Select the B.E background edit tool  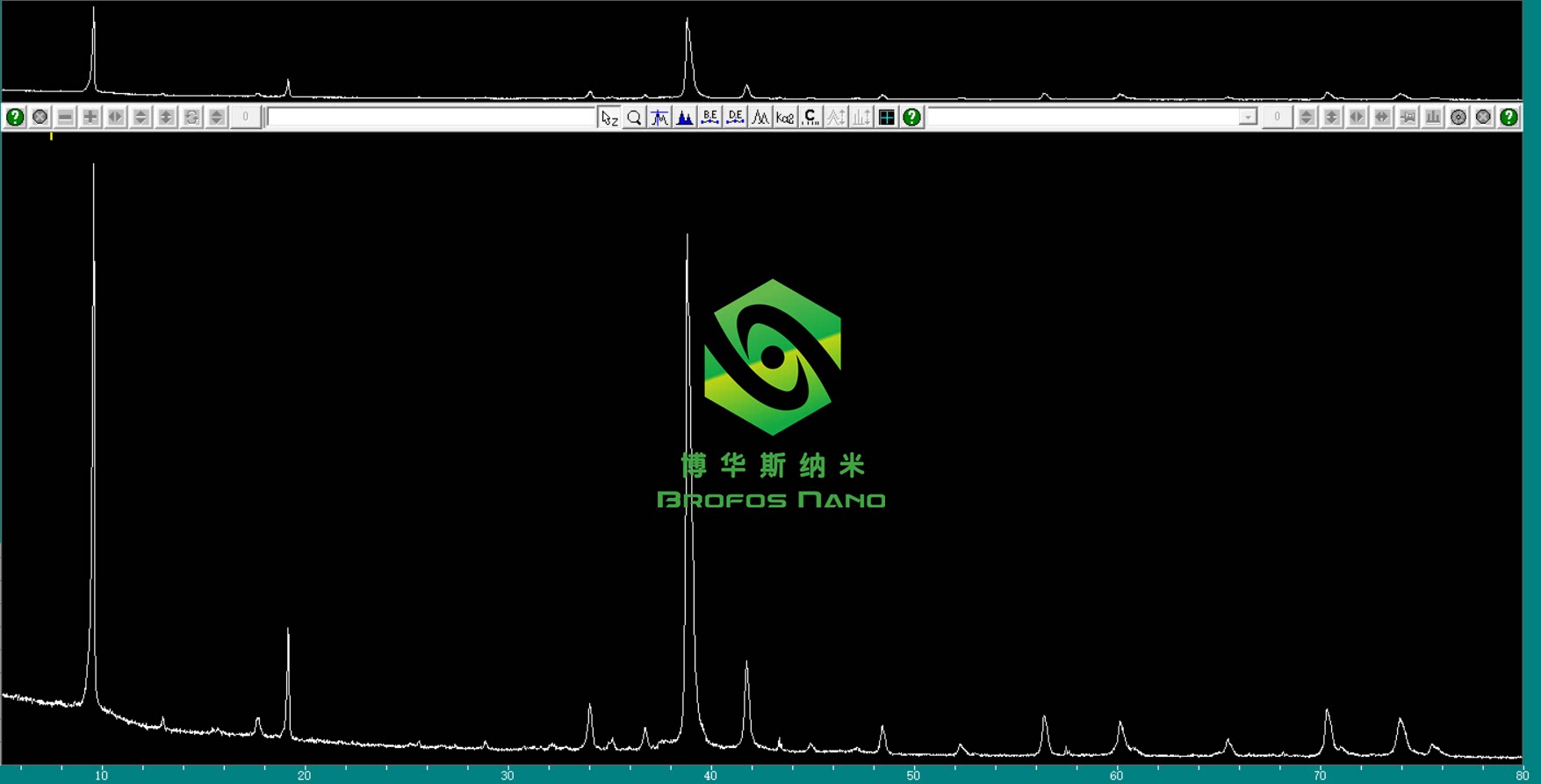coord(710,117)
